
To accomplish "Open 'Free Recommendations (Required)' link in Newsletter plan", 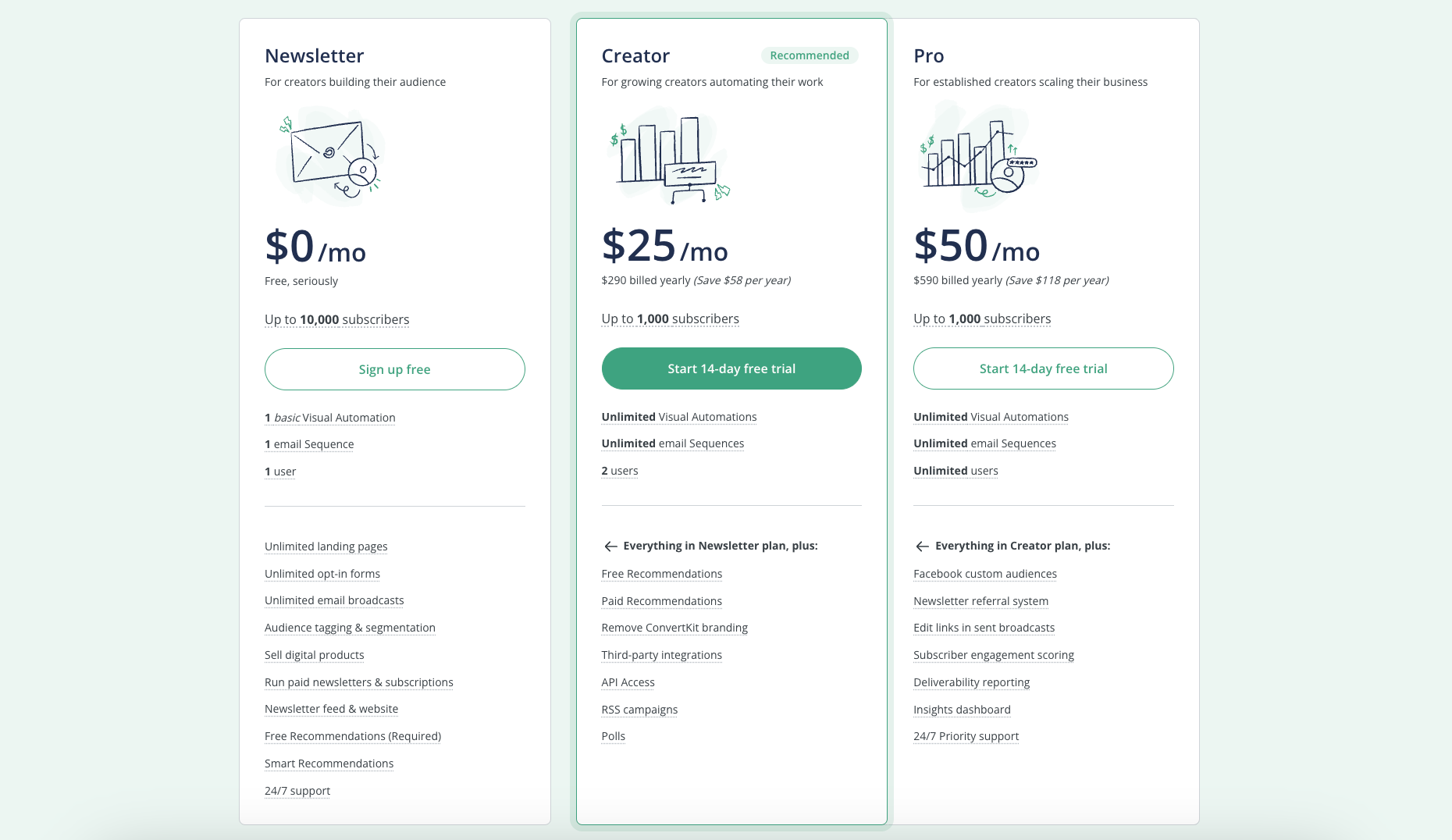I will click(x=352, y=736).
